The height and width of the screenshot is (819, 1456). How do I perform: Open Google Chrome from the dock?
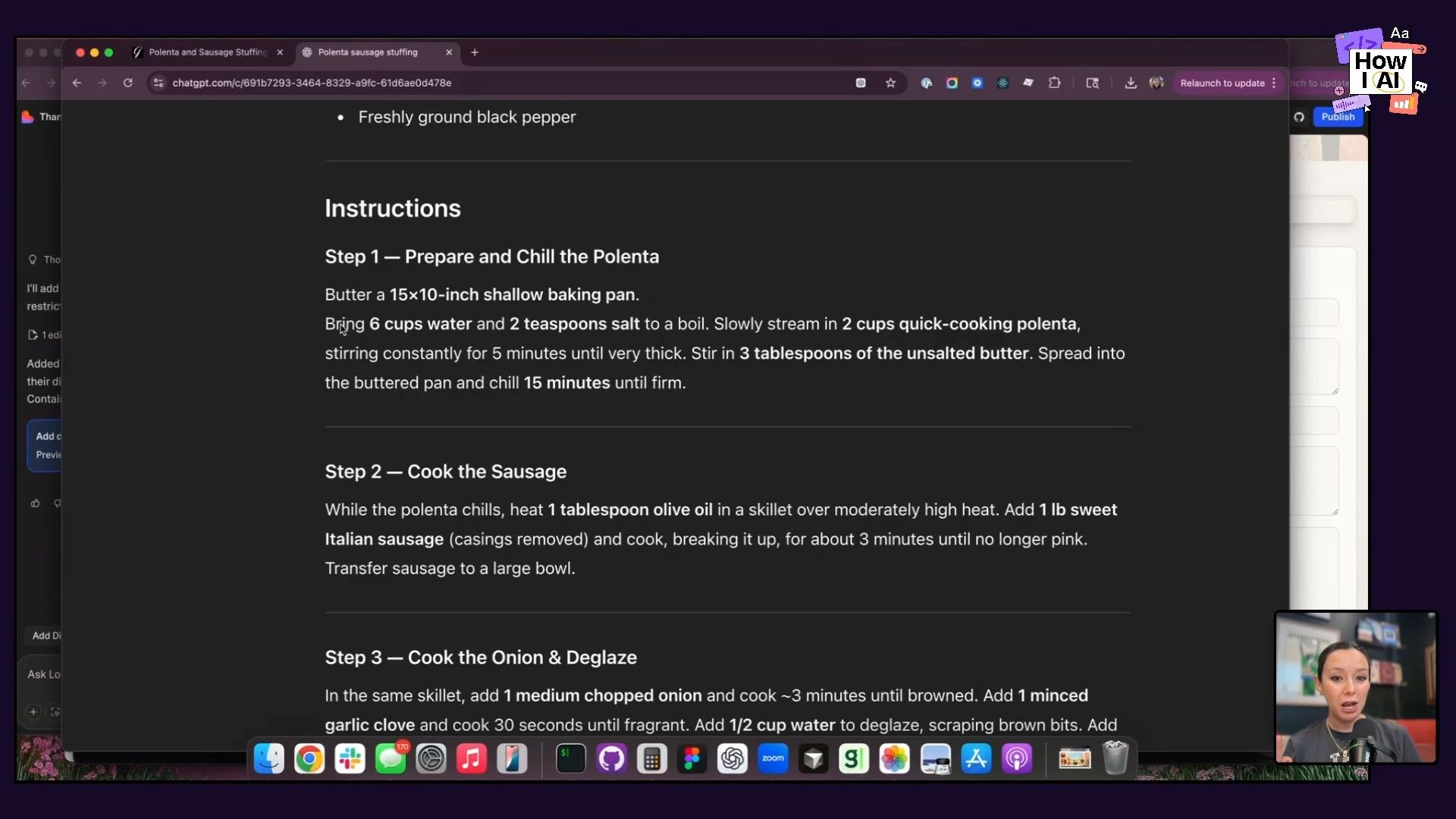point(309,758)
